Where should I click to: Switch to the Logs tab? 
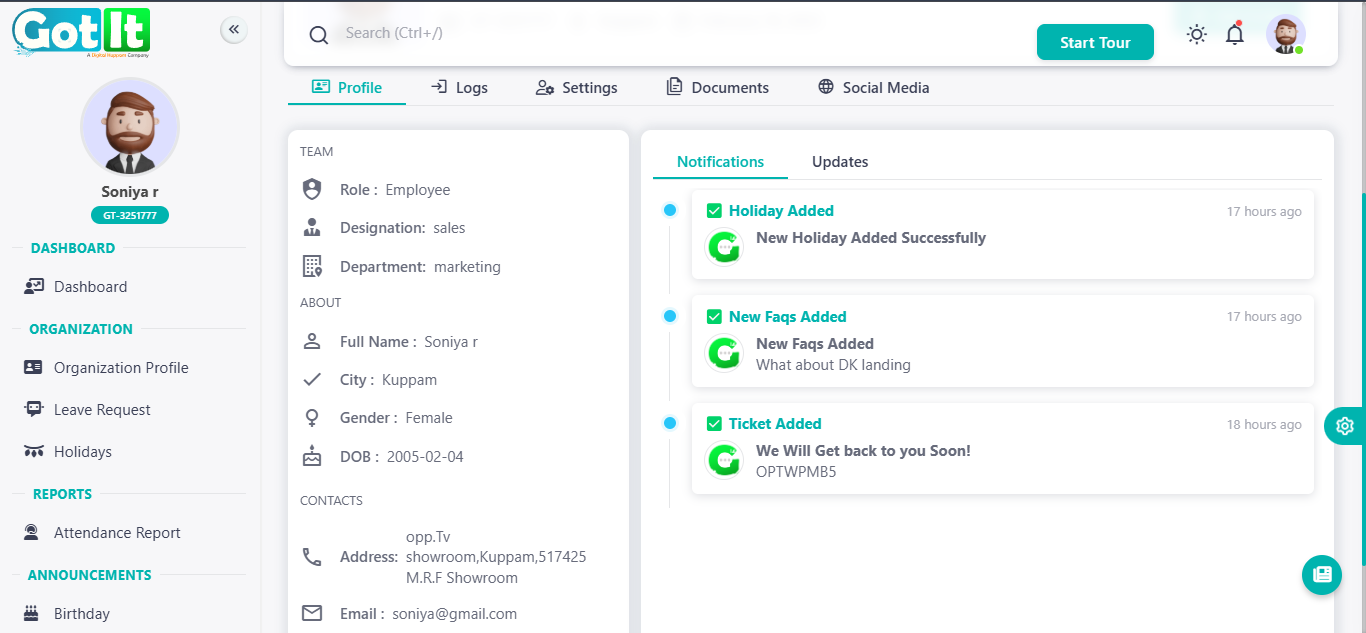[459, 87]
